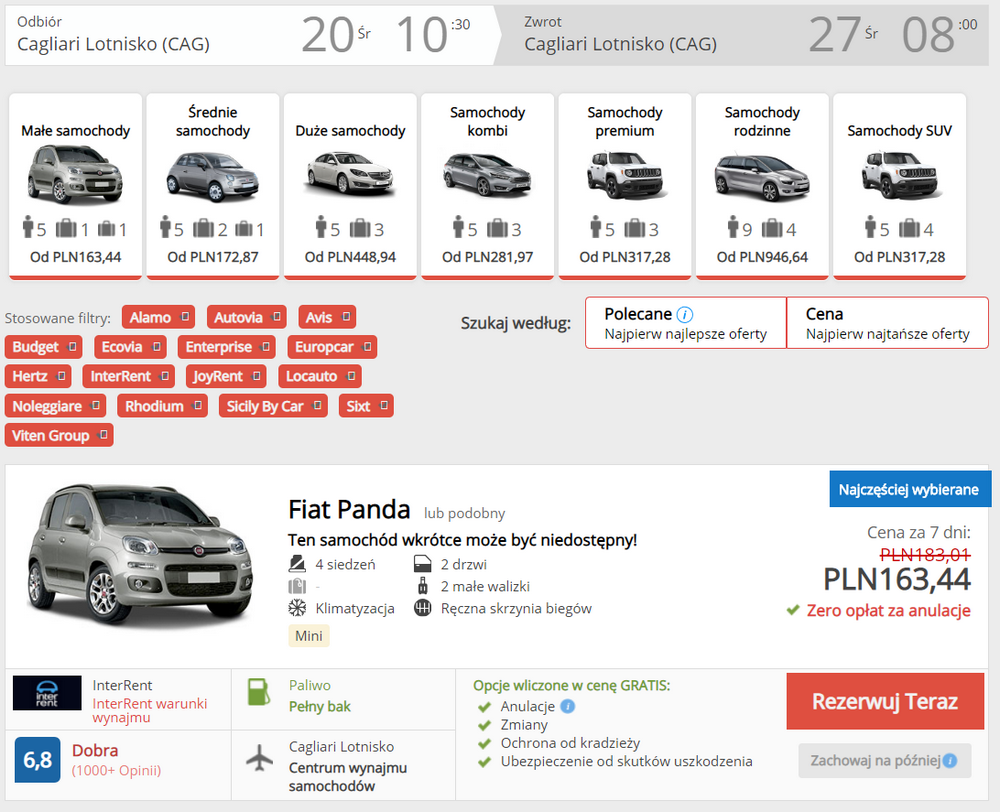This screenshot has width=1000, height=812.
Task: Remove the JoyRent filter tag icon
Action: (x=256, y=376)
